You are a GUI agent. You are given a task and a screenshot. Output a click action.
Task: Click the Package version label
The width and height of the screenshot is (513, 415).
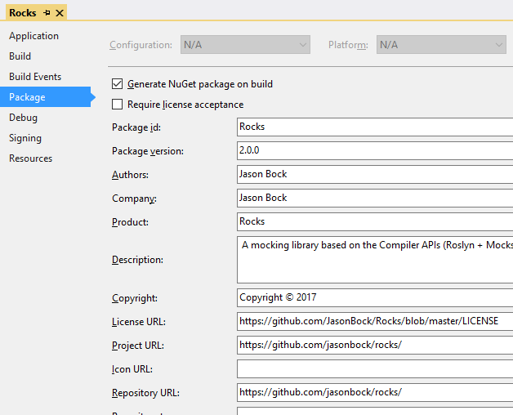(148, 151)
